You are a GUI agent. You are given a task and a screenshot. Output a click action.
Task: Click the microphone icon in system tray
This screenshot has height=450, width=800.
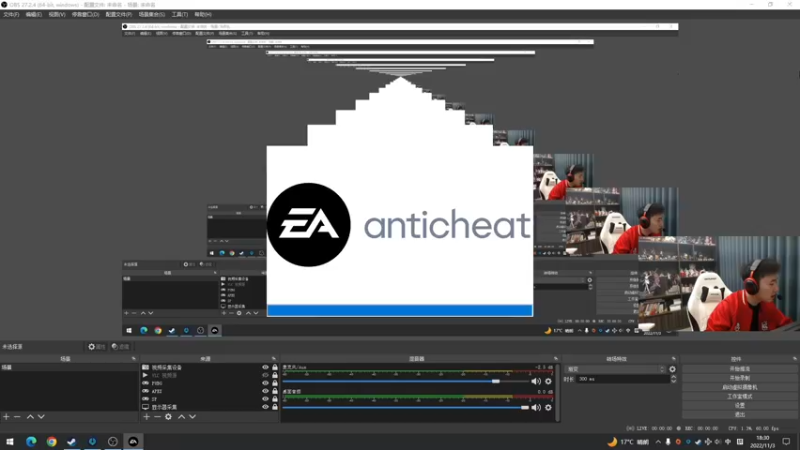click(x=668, y=442)
